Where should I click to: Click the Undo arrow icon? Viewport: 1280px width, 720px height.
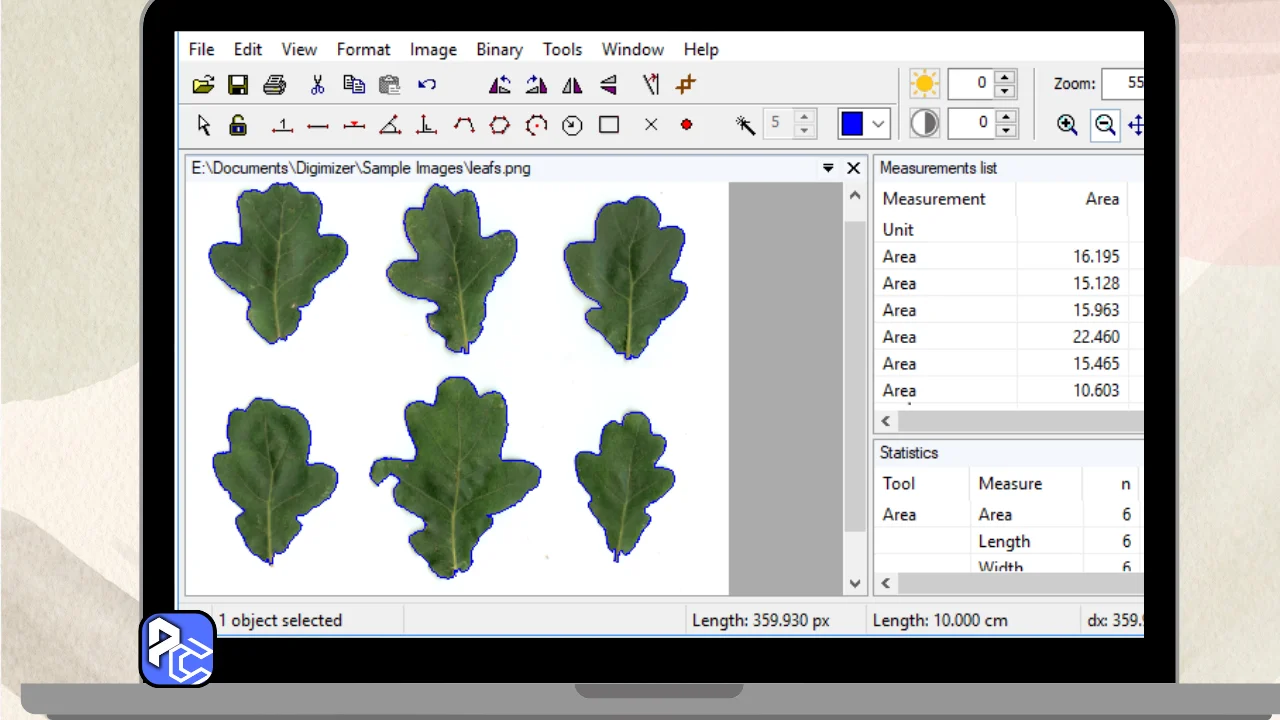click(427, 85)
